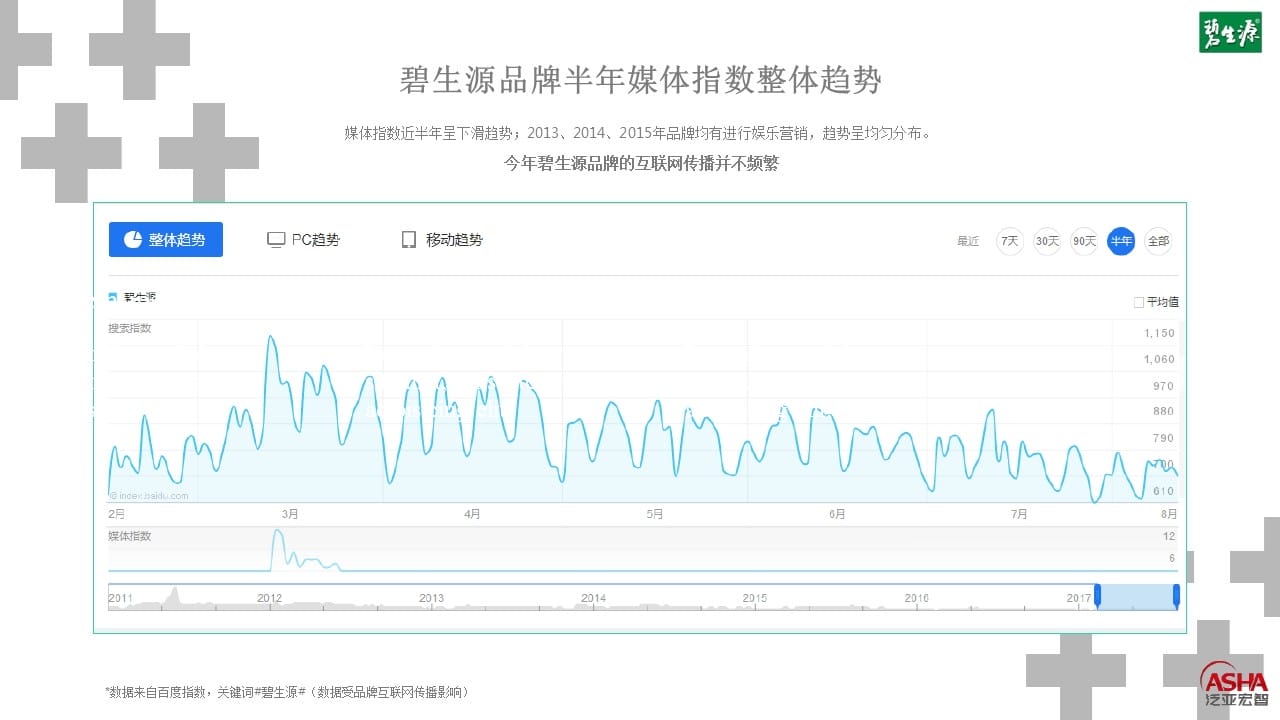Choose the 半年 time range
The image size is (1280, 720).
click(1121, 241)
